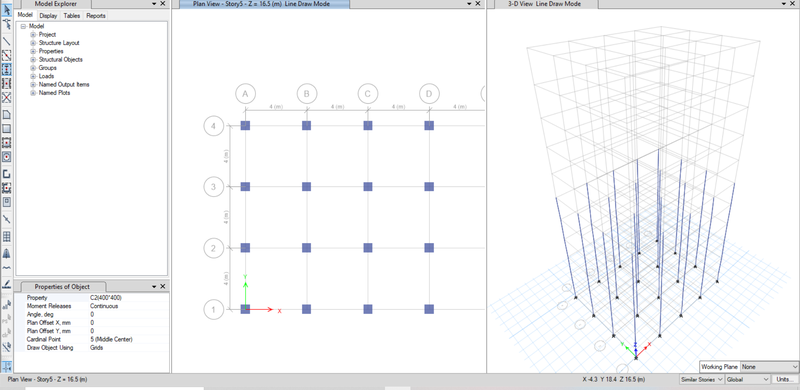Click the Draw Reference Points pencil icon
Viewport: 800px width, 390px height.
tap(7, 284)
